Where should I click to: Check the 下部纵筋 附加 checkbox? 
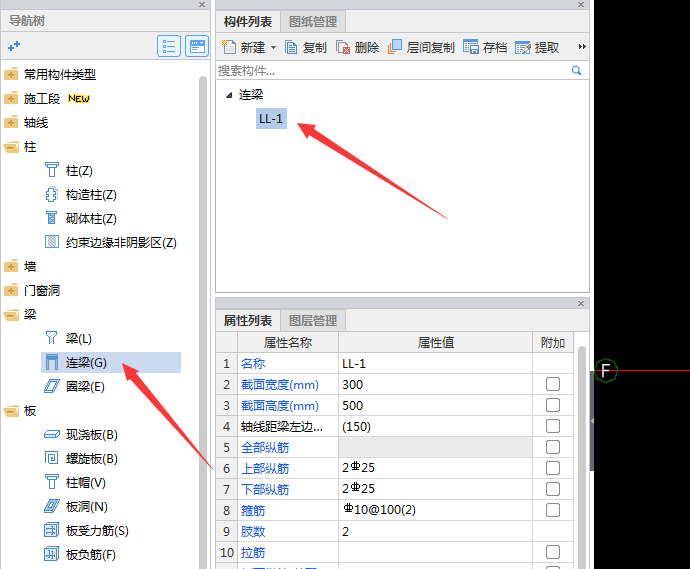pos(553,489)
